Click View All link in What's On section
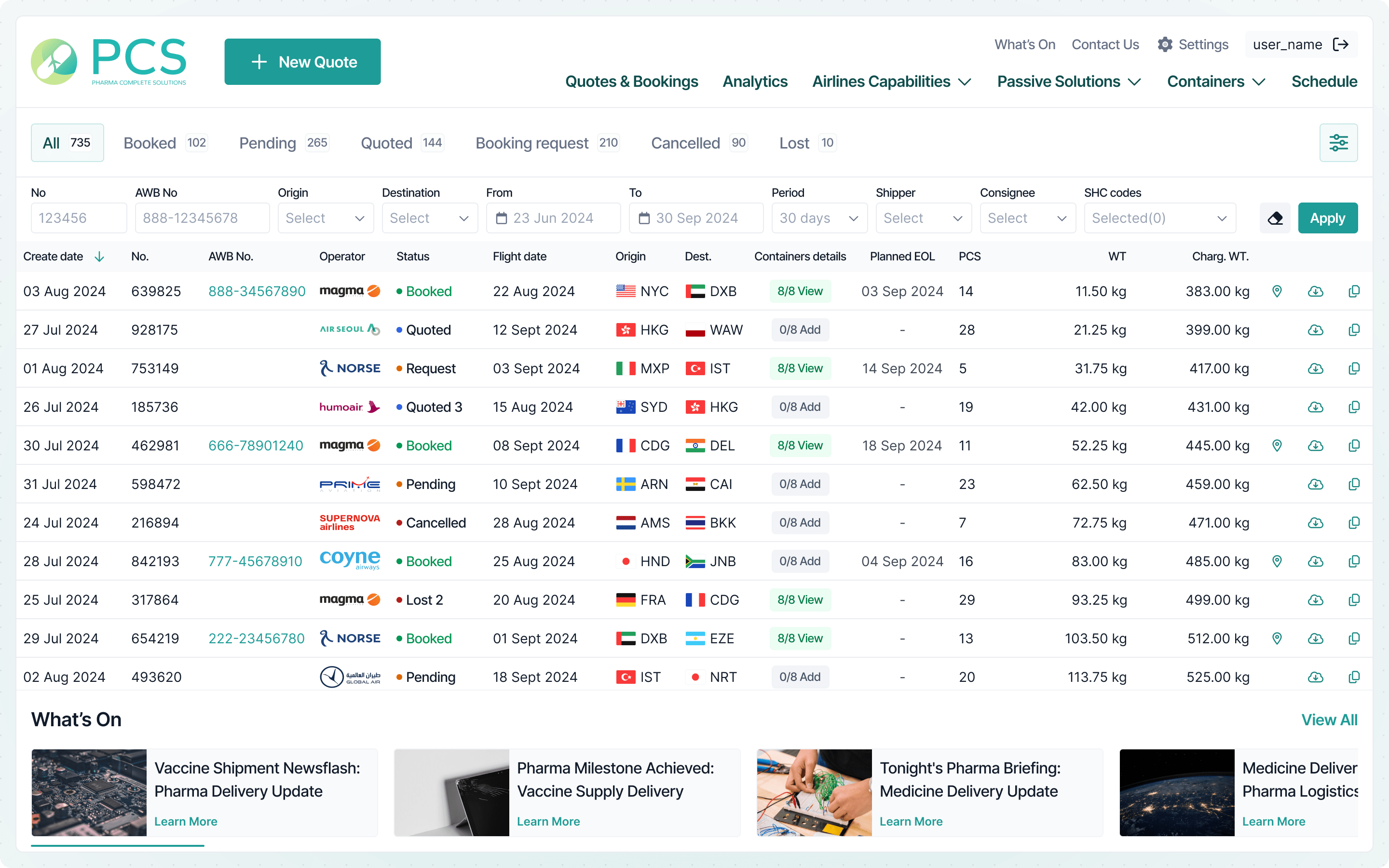 pyautogui.click(x=1329, y=719)
